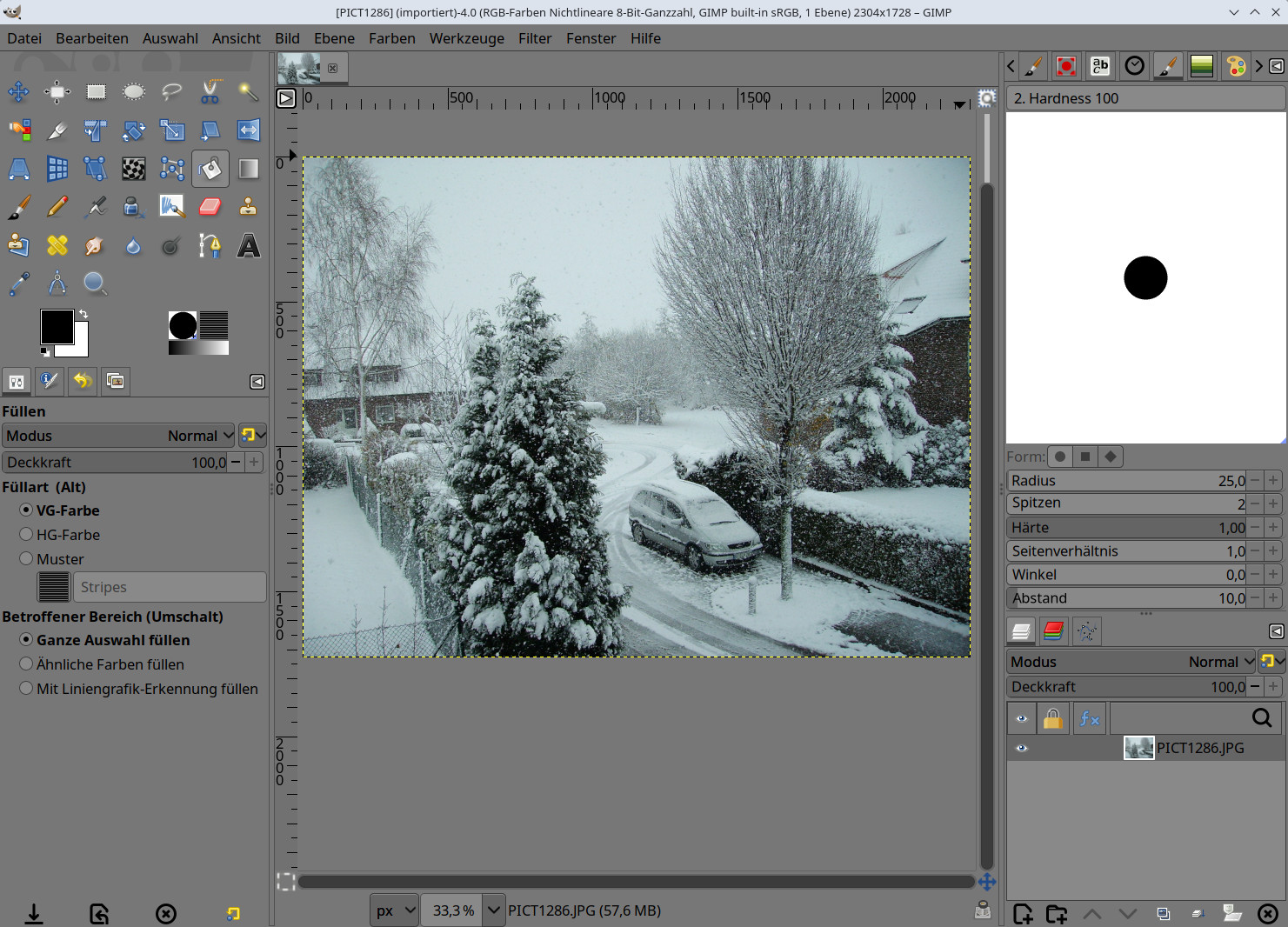This screenshot has width=1288, height=927.
Task: Select the Gradient tool
Action: point(249,169)
